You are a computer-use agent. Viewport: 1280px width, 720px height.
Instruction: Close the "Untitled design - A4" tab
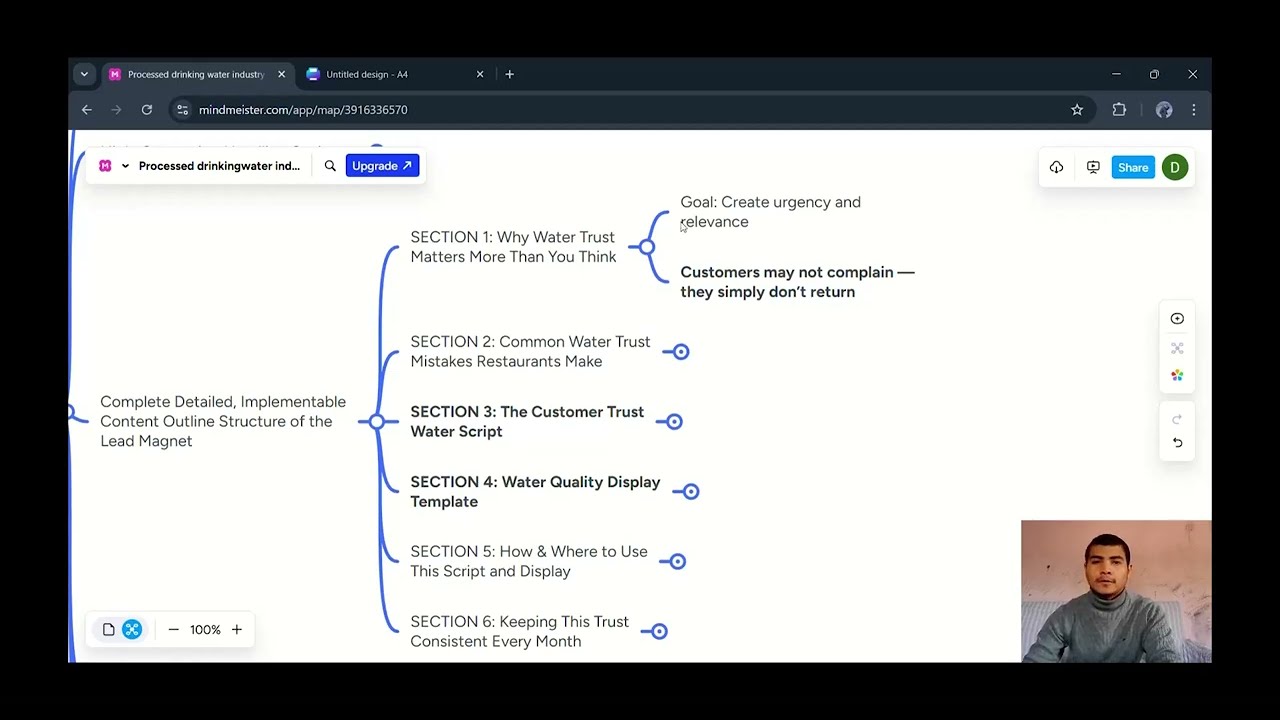(x=480, y=74)
